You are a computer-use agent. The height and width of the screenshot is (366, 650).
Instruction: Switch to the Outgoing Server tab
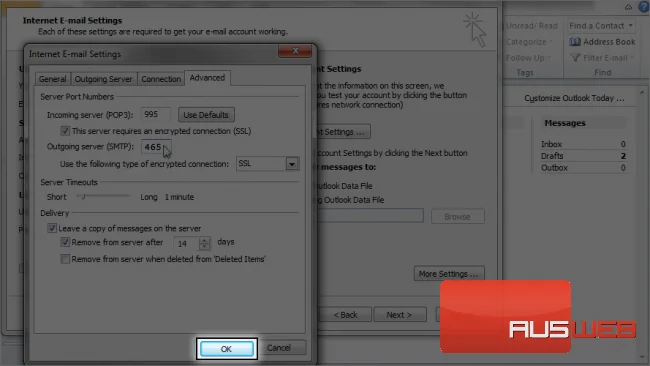coord(103,79)
